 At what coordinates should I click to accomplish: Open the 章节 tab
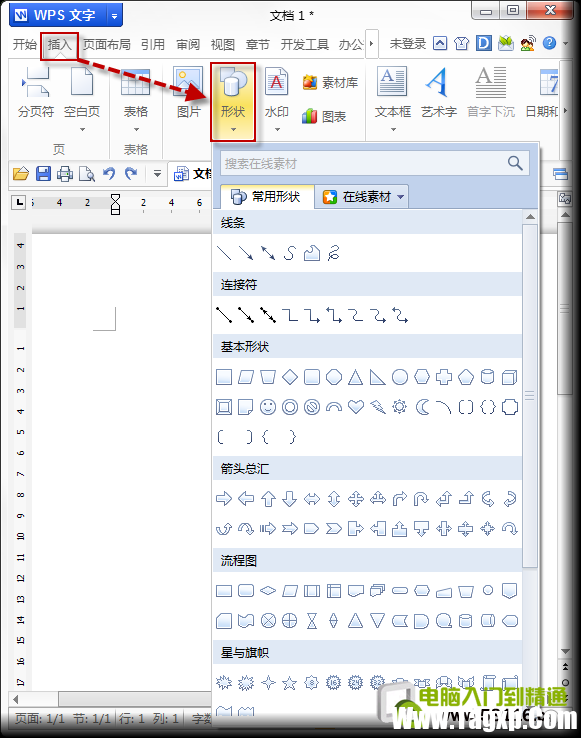pos(258,45)
